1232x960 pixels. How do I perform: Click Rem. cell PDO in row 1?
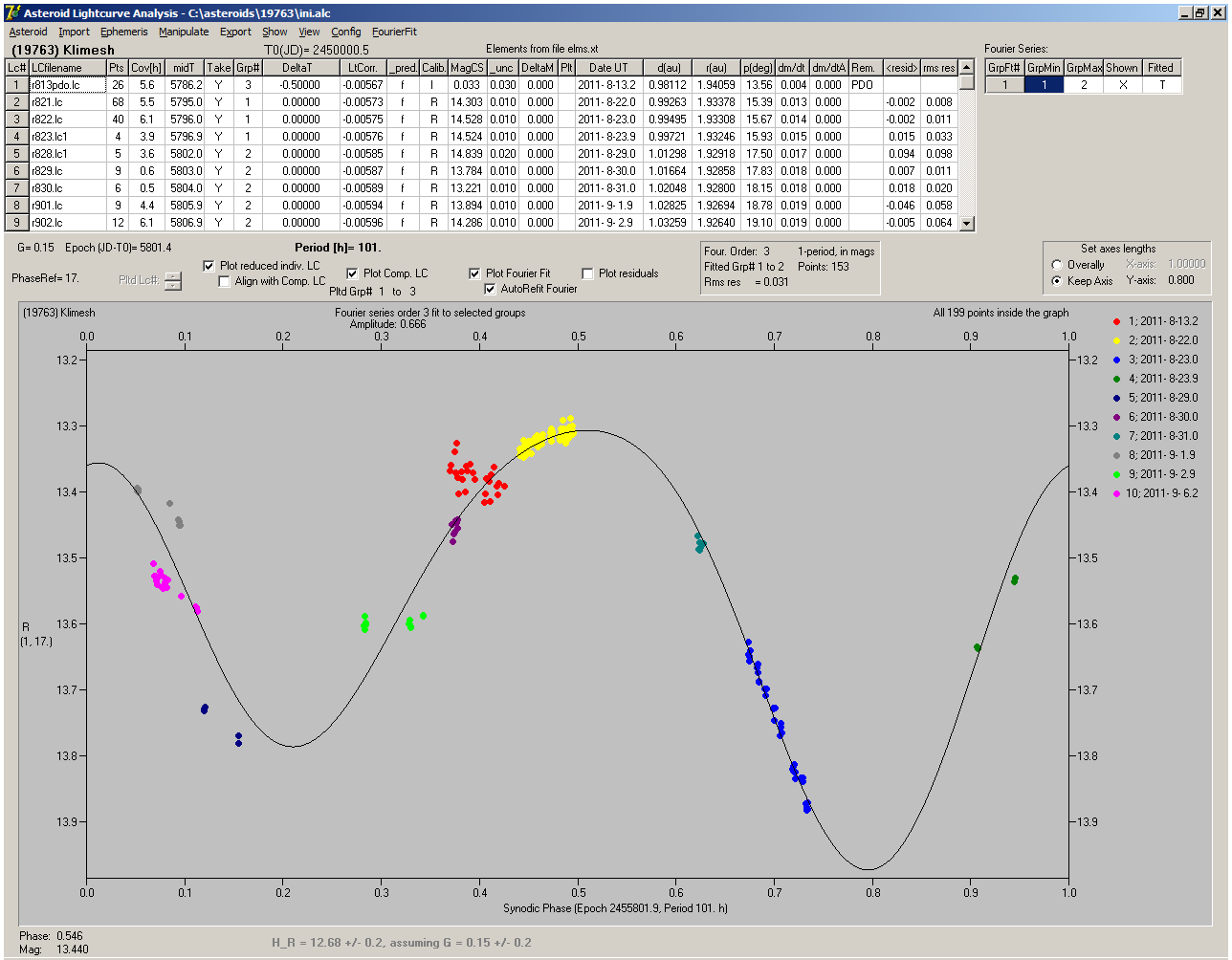[865, 85]
